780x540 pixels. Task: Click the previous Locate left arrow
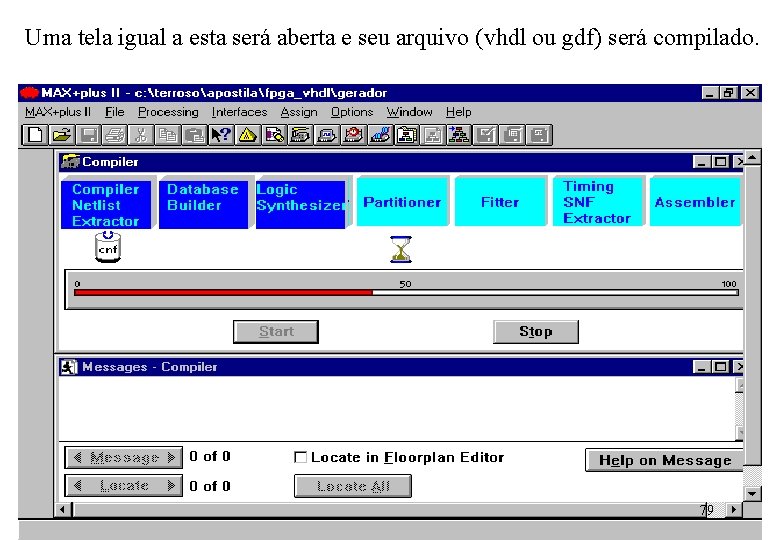click(x=78, y=486)
